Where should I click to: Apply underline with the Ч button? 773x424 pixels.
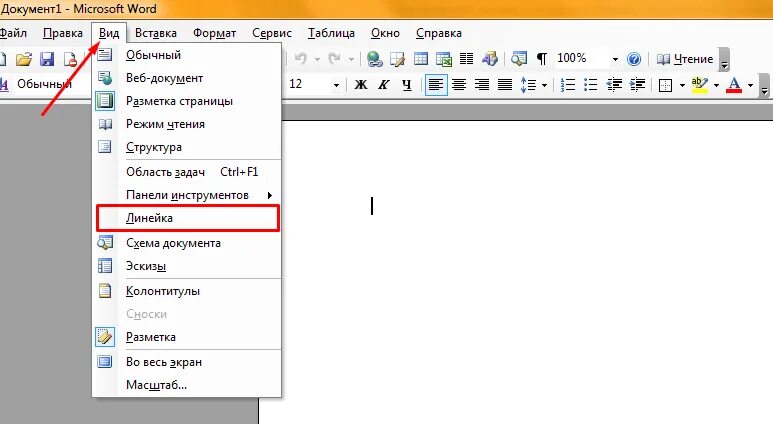(x=407, y=85)
